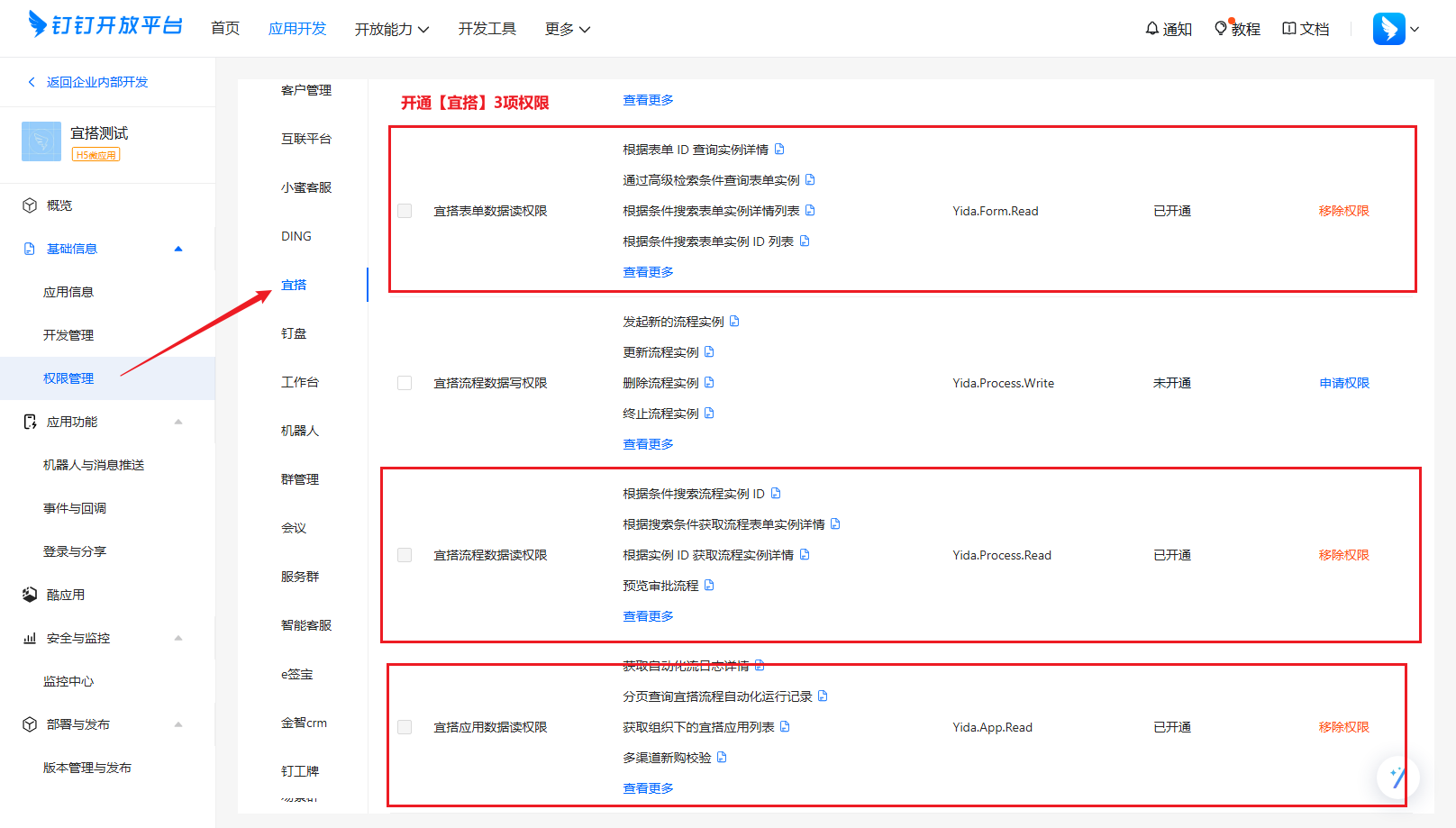Viewport: 1456px width, 828px height.
Task: Open doc icon next to 根据实例 ID 获取流程实例详情
Action: [805, 555]
